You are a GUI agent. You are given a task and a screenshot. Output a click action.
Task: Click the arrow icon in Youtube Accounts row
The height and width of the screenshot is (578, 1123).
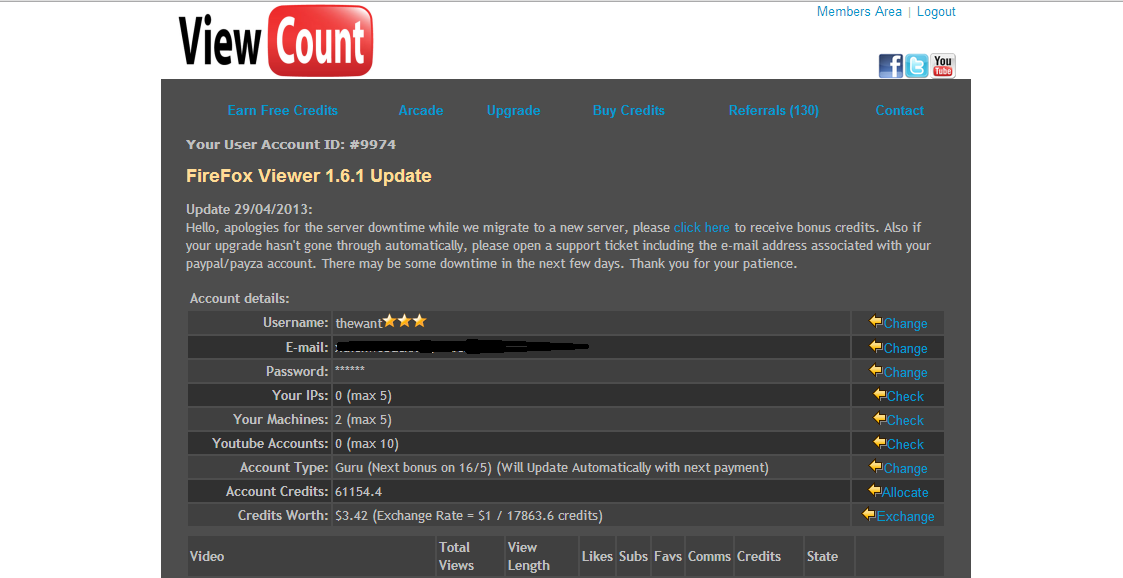879,443
